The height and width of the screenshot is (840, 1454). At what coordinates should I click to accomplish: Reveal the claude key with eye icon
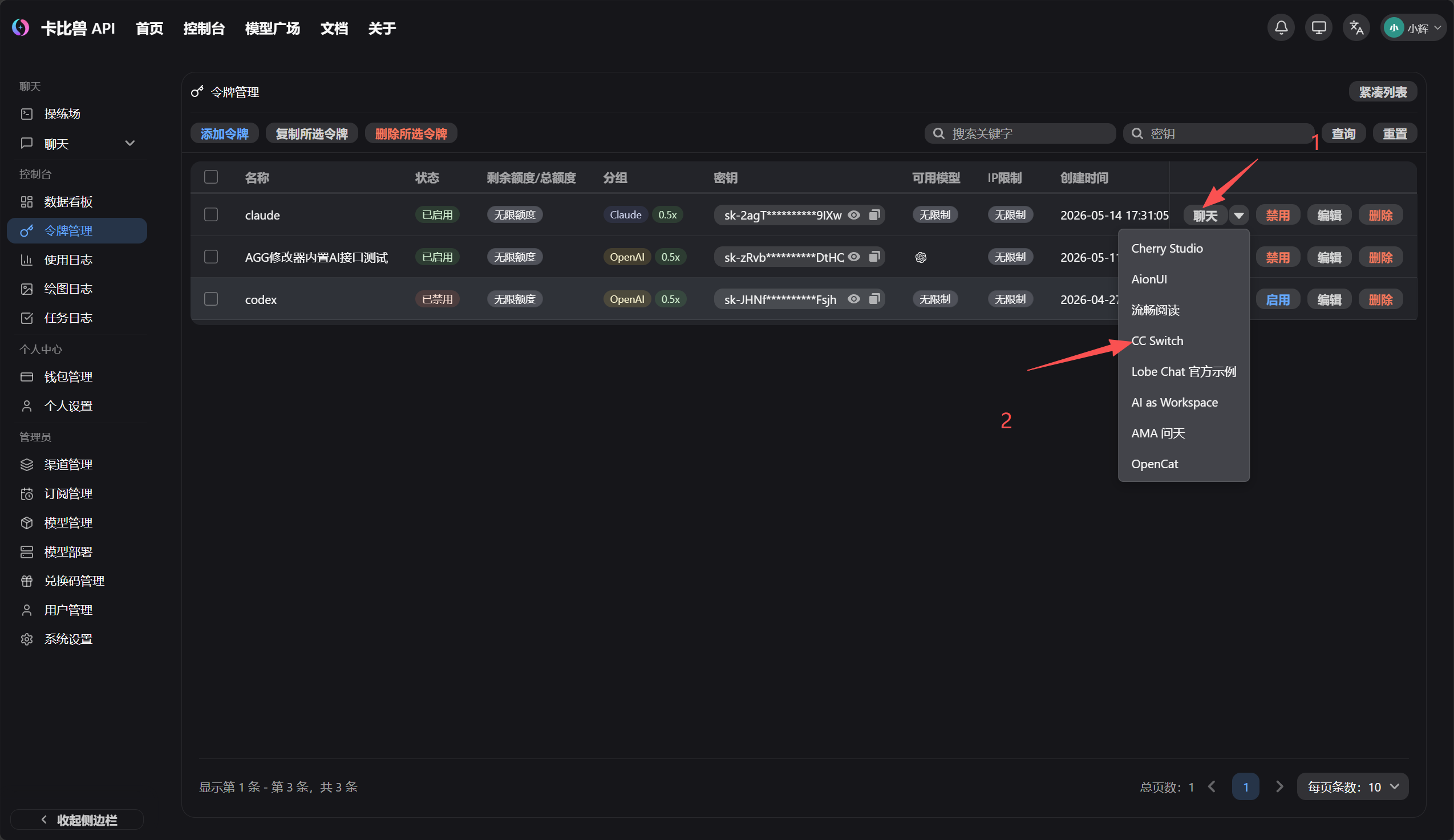click(854, 214)
